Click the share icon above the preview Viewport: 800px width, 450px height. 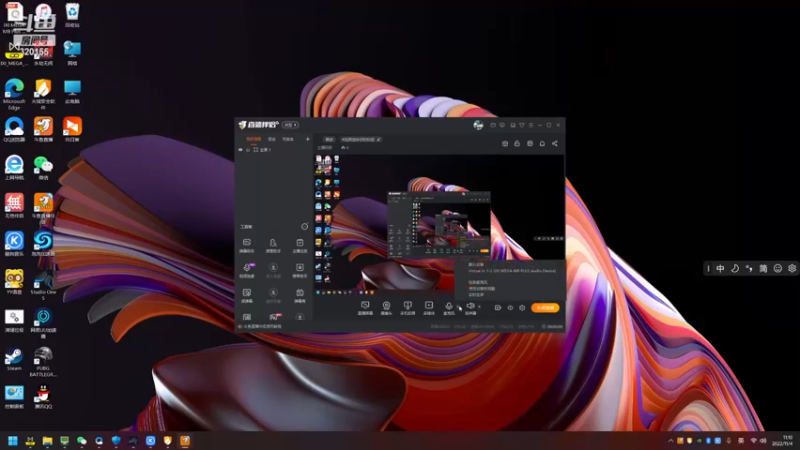pos(555,144)
